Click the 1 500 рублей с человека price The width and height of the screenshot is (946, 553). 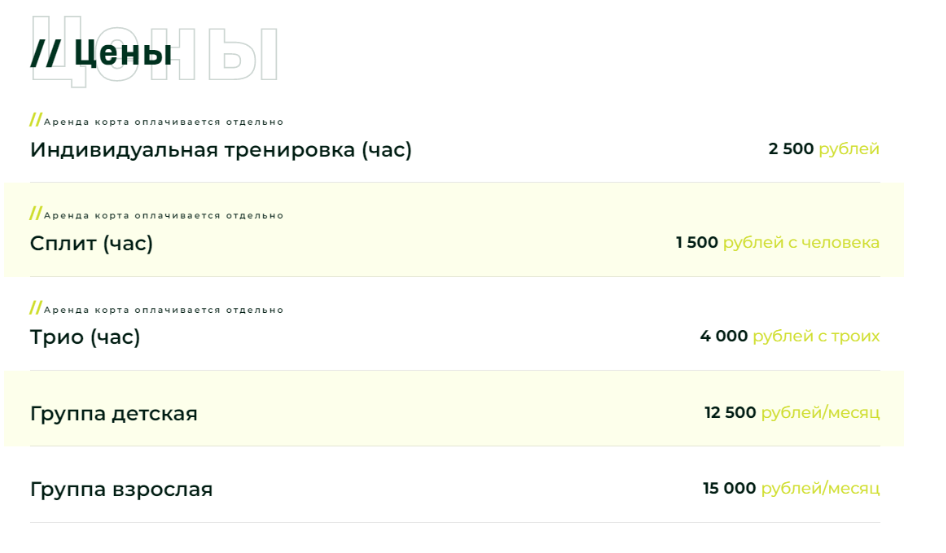(x=777, y=242)
